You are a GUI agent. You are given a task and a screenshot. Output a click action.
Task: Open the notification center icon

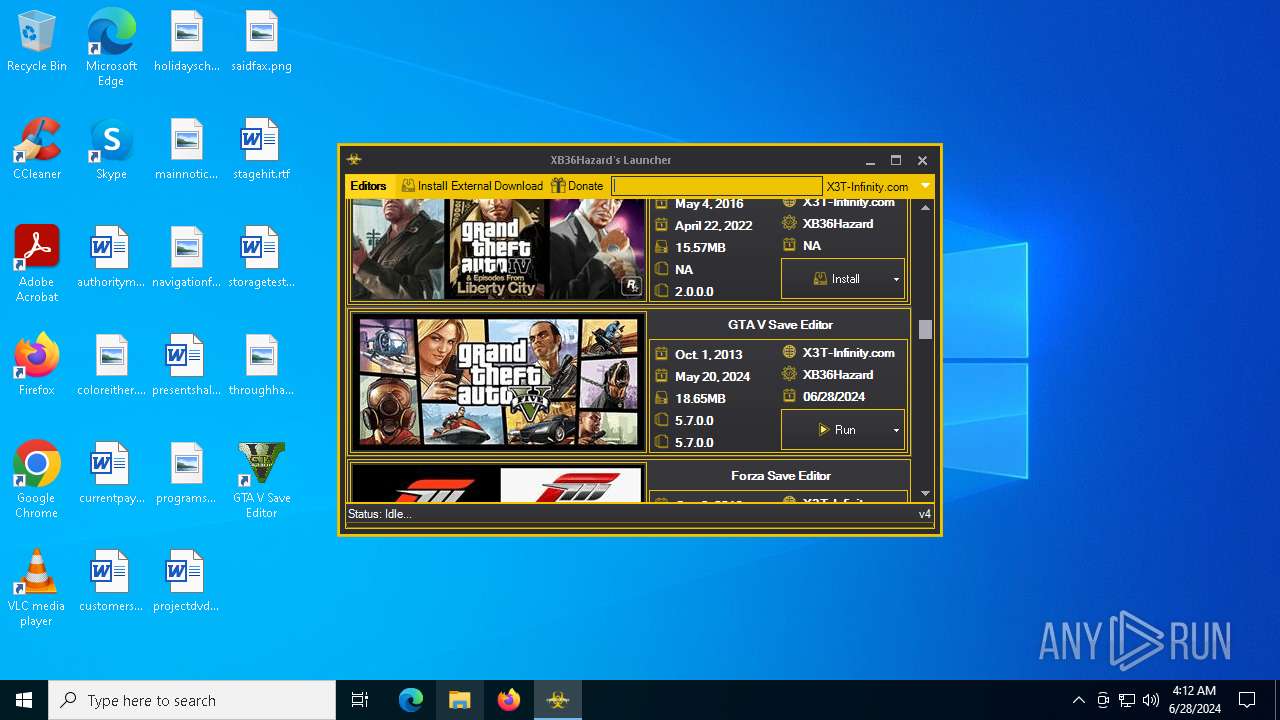tap(1247, 700)
